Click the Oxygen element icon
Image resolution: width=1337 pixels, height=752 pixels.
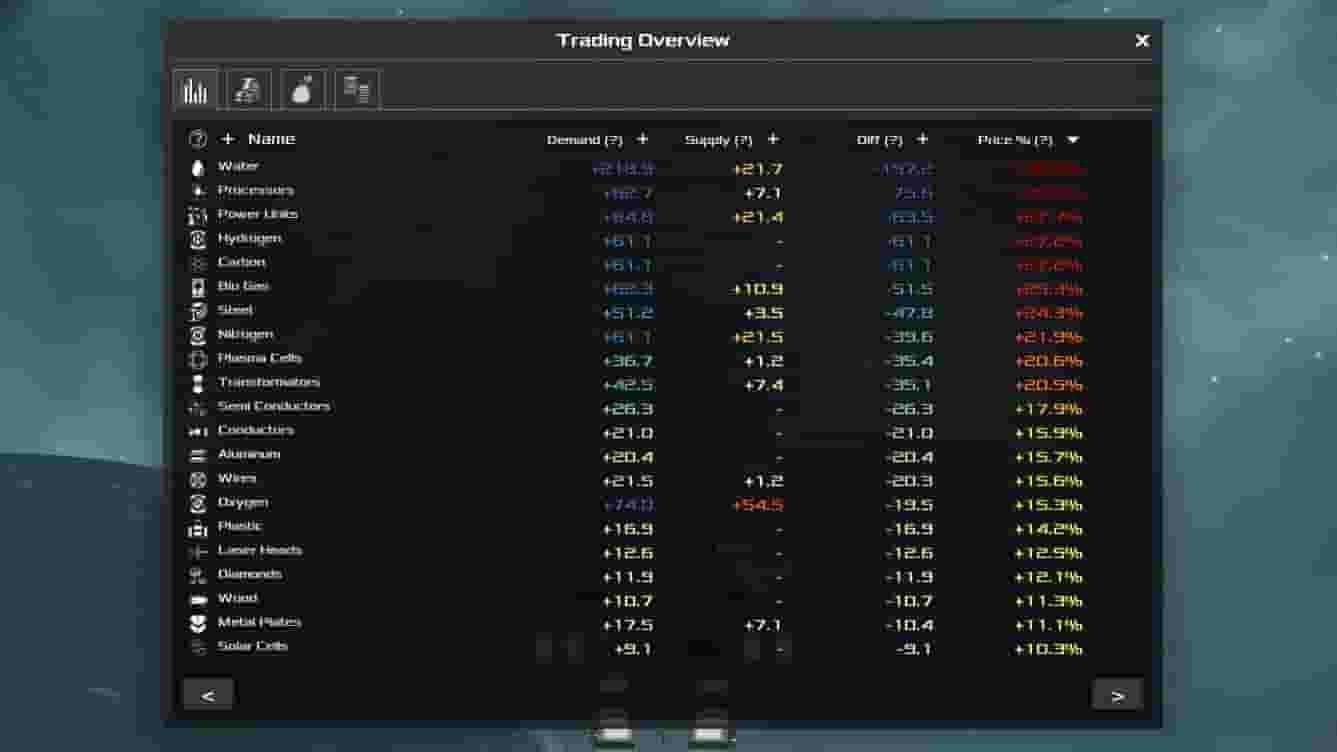(200, 502)
